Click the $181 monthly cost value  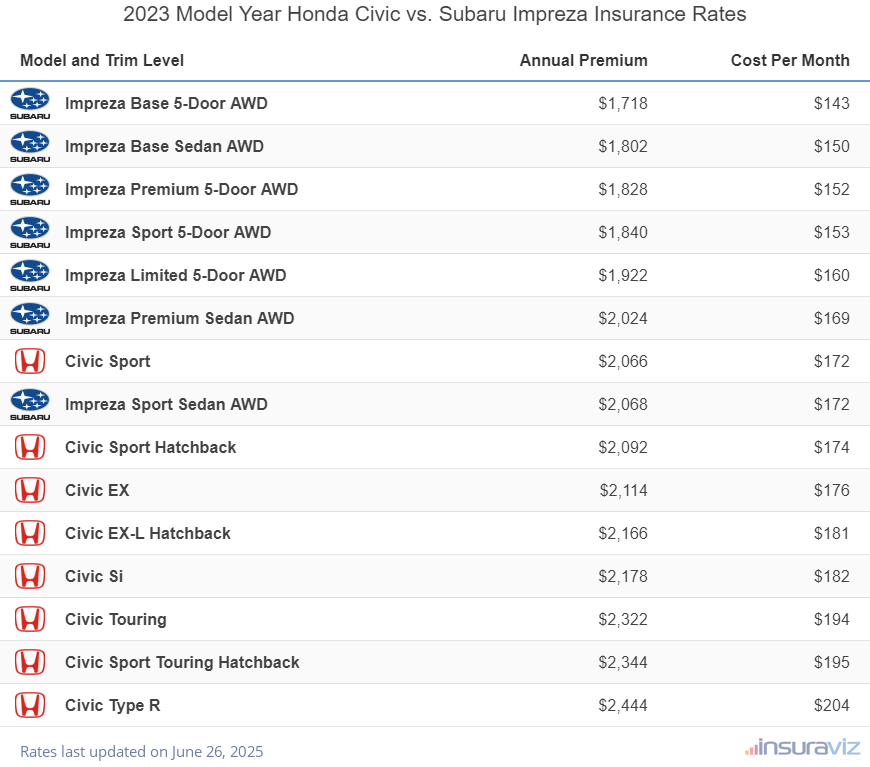(832, 533)
